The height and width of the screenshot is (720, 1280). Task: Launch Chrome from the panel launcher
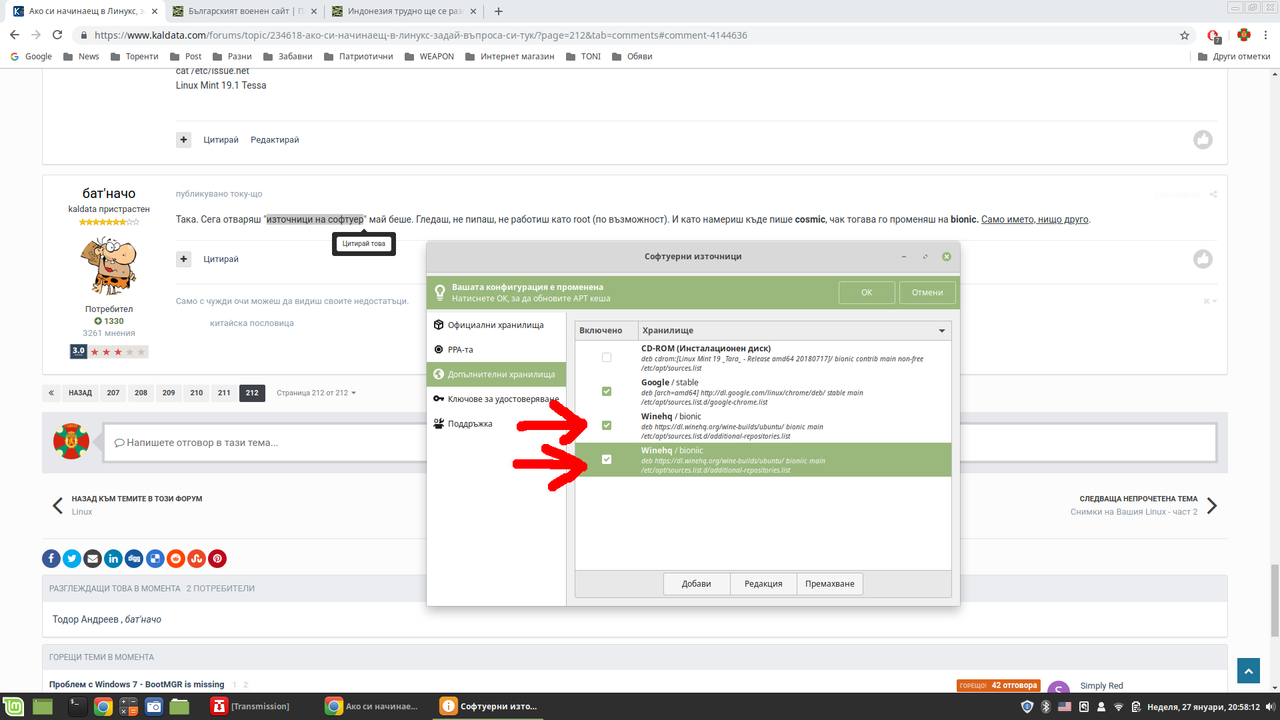[102, 706]
